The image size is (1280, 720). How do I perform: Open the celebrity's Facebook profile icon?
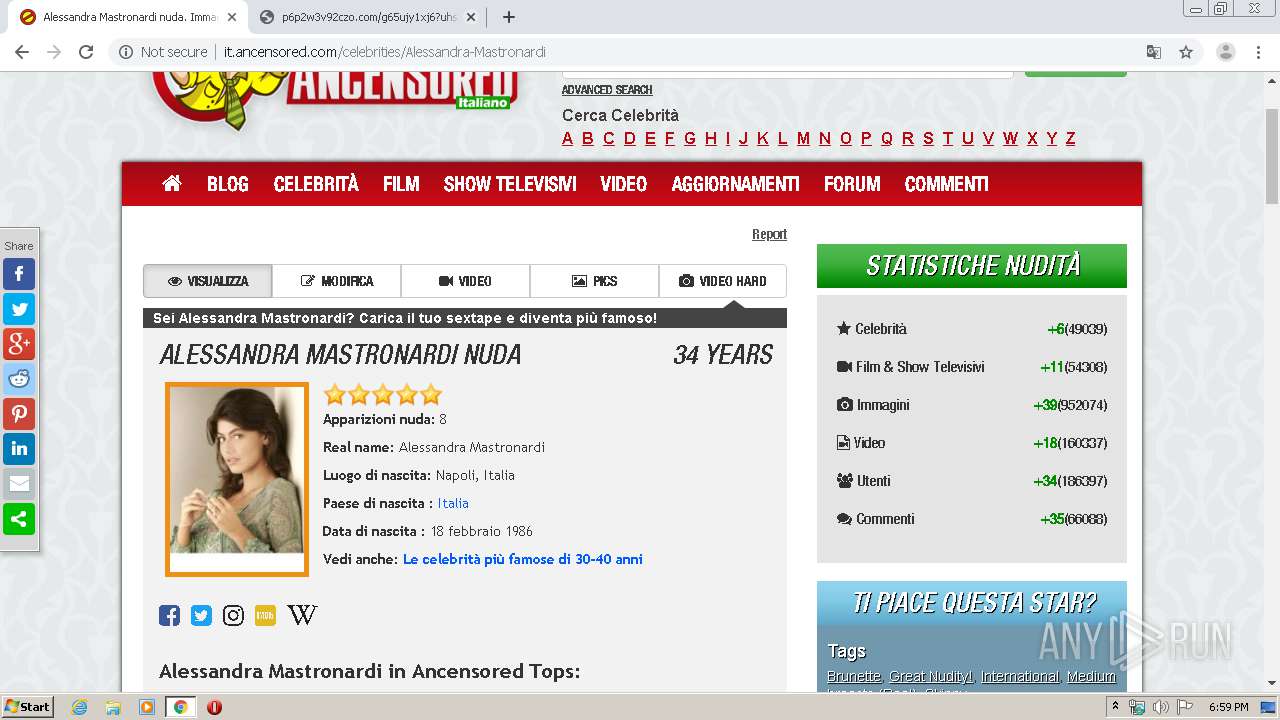pyautogui.click(x=170, y=616)
